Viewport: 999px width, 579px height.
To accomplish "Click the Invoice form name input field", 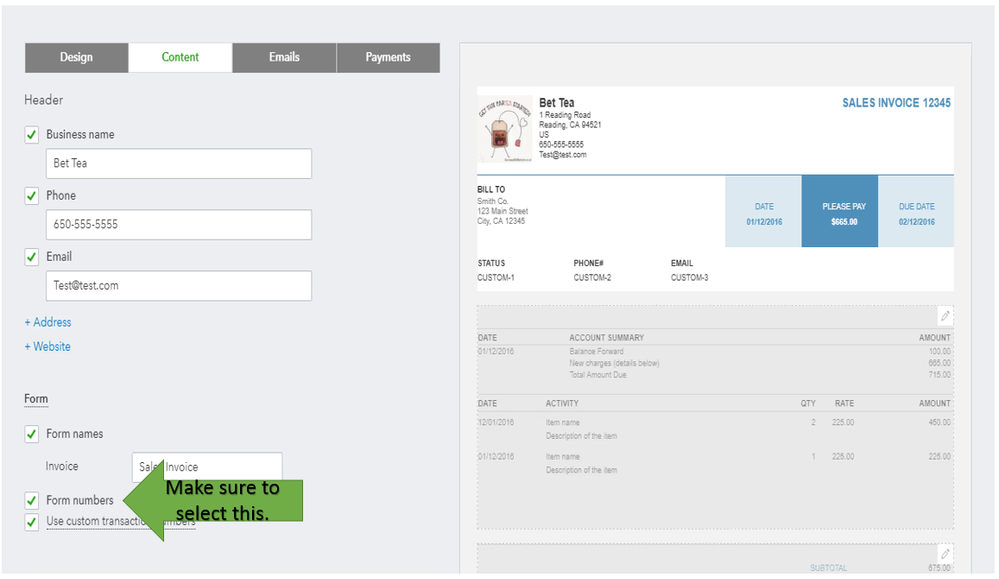I will (x=207, y=467).
